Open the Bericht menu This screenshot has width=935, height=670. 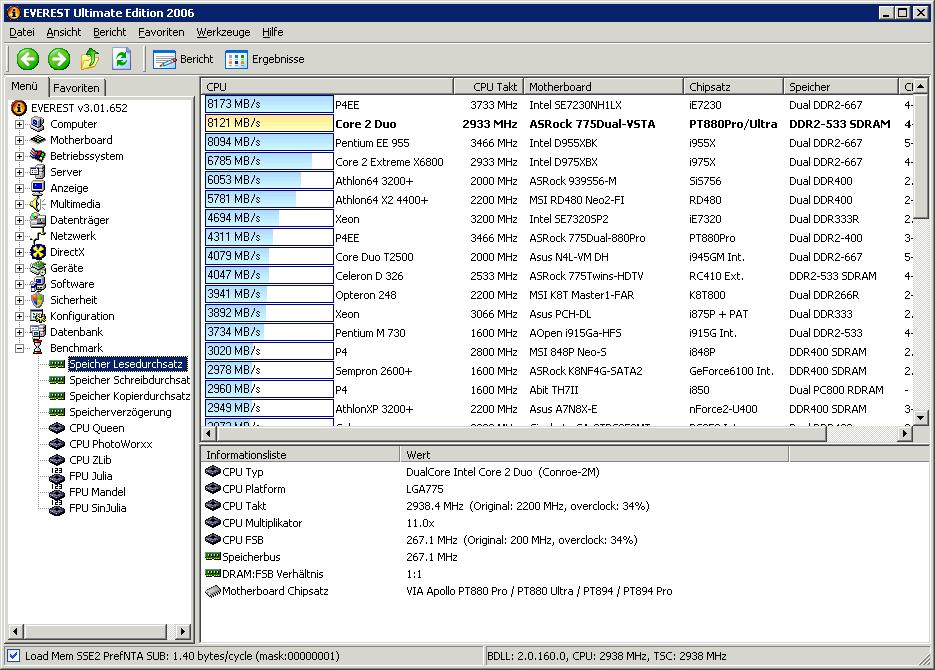click(110, 32)
